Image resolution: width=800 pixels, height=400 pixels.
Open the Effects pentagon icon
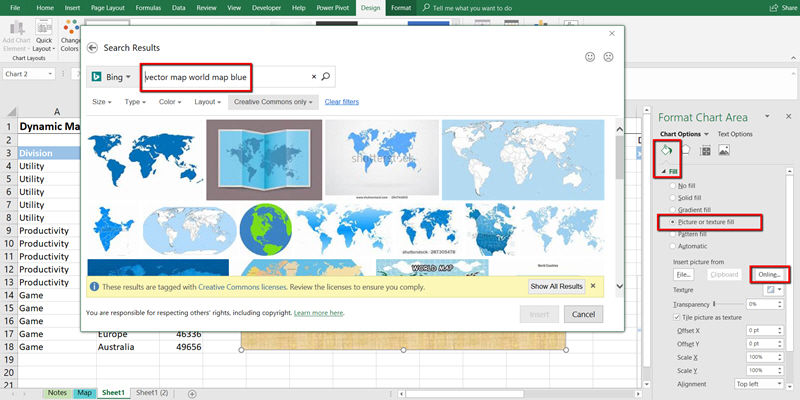tap(686, 151)
